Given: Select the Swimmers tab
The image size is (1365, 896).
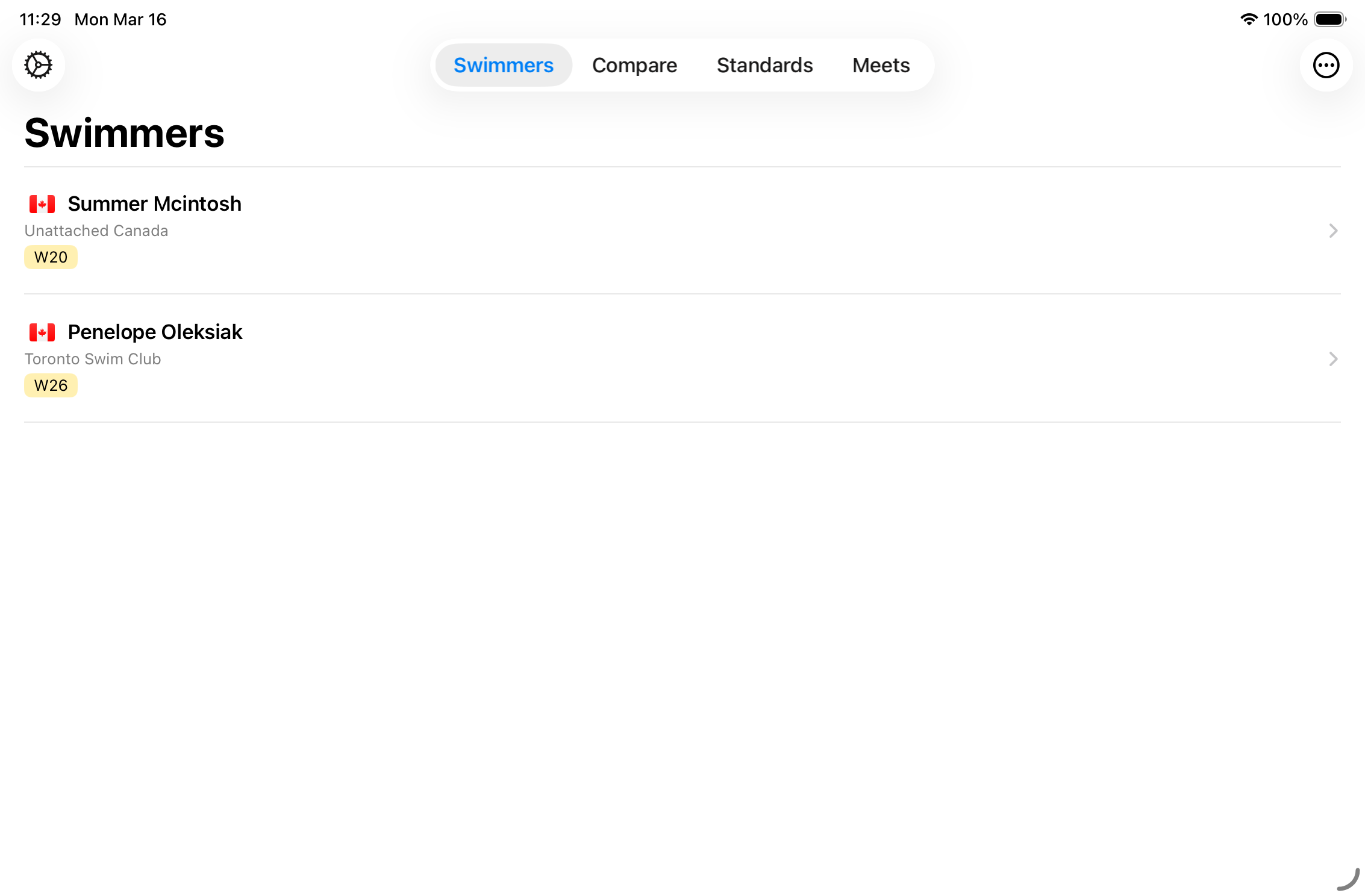Looking at the screenshot, I should pos(503,65).
